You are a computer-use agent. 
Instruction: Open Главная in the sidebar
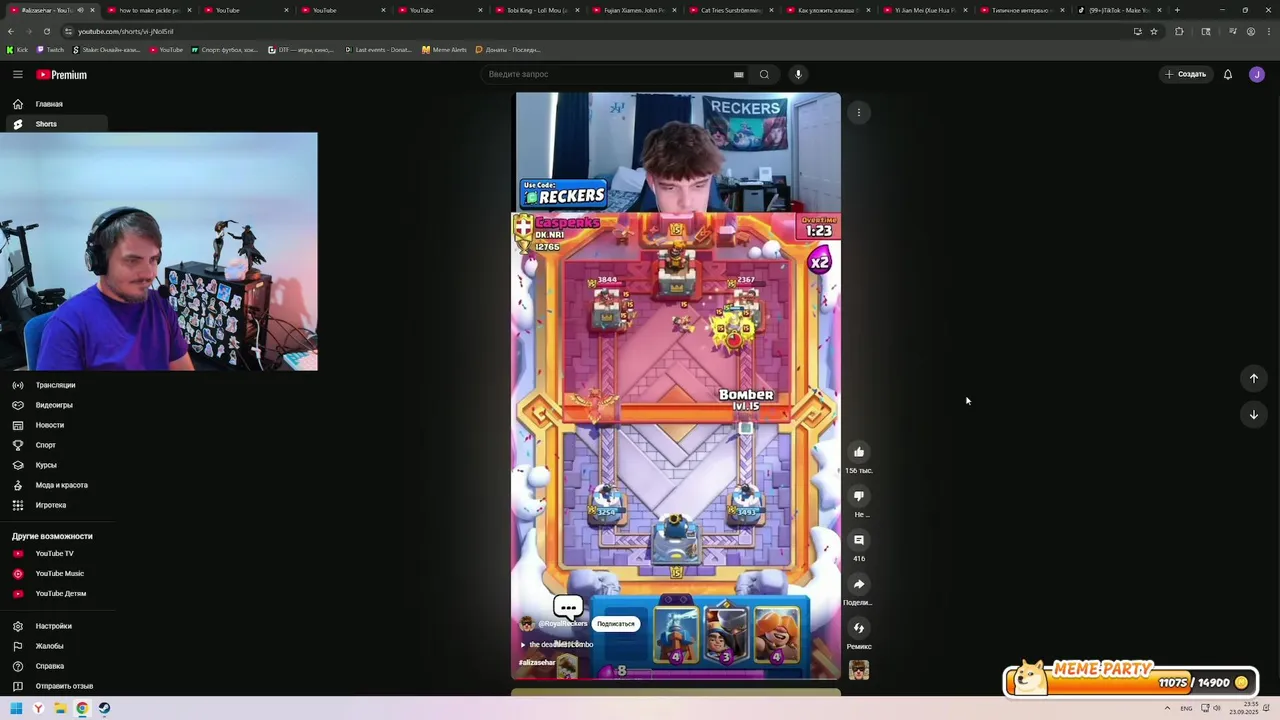(x=49, y=104)
